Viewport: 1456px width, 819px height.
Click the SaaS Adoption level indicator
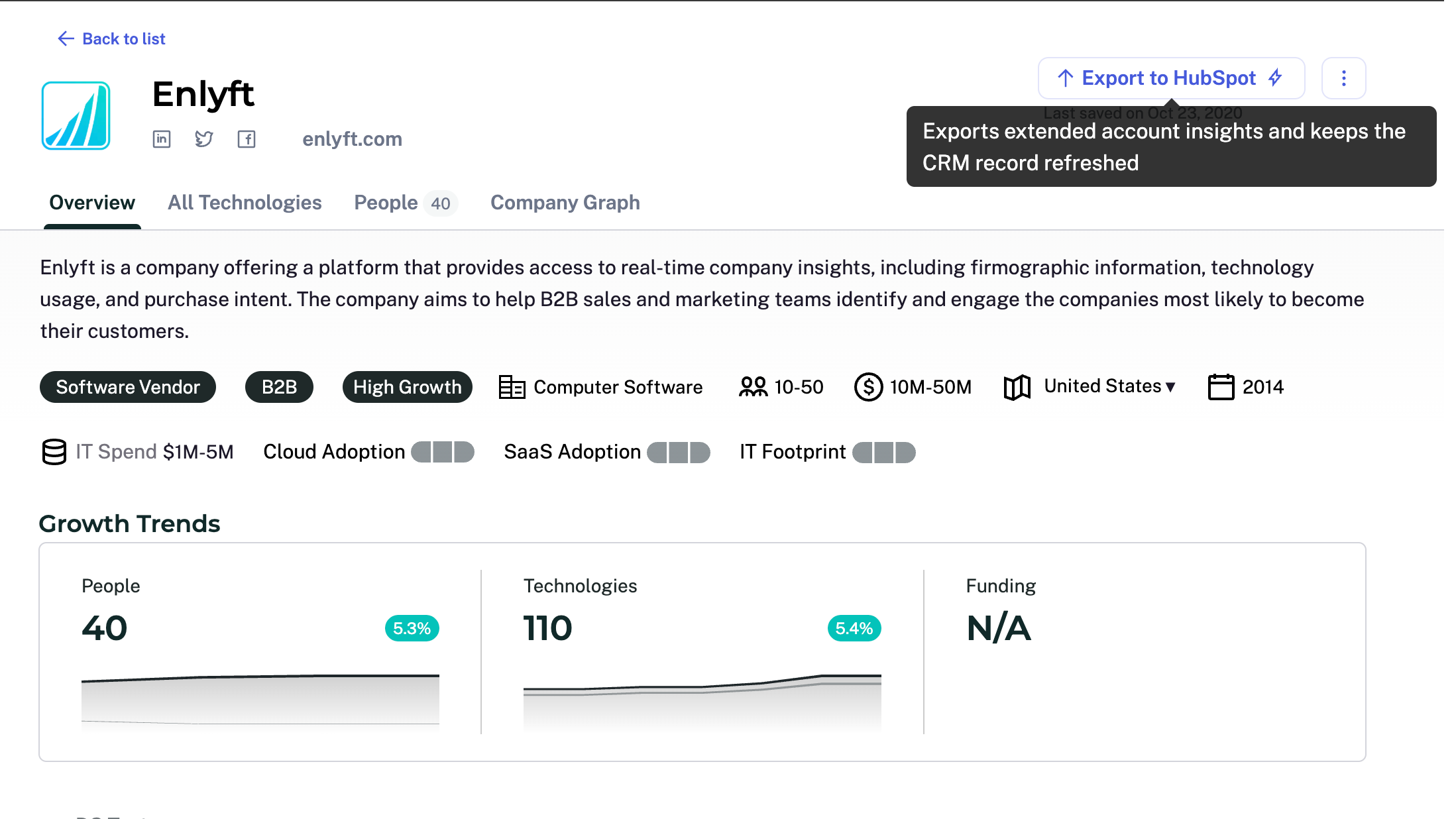coord(678,452)
